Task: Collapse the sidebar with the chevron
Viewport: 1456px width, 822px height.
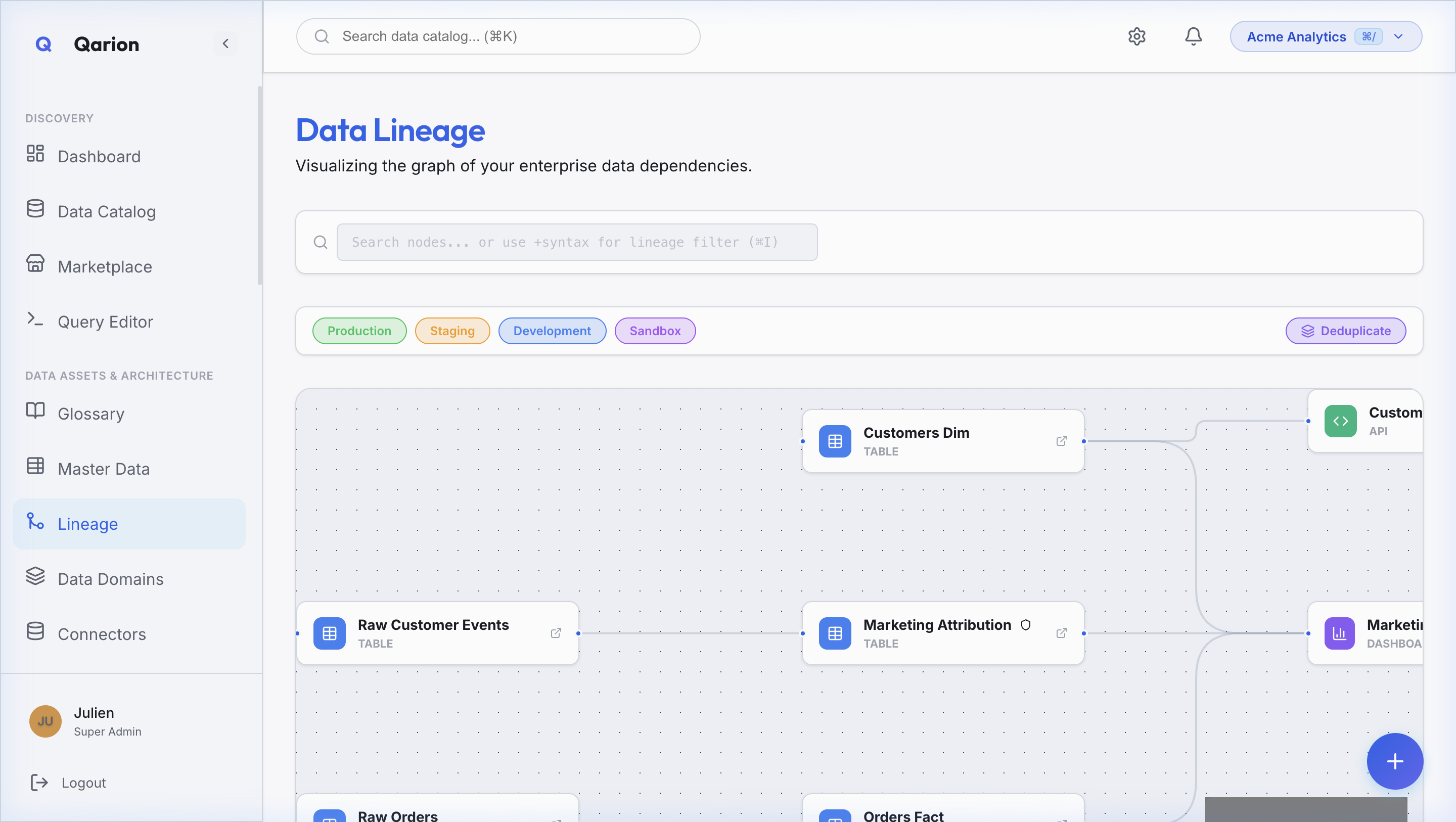Action: pos(225,43)
